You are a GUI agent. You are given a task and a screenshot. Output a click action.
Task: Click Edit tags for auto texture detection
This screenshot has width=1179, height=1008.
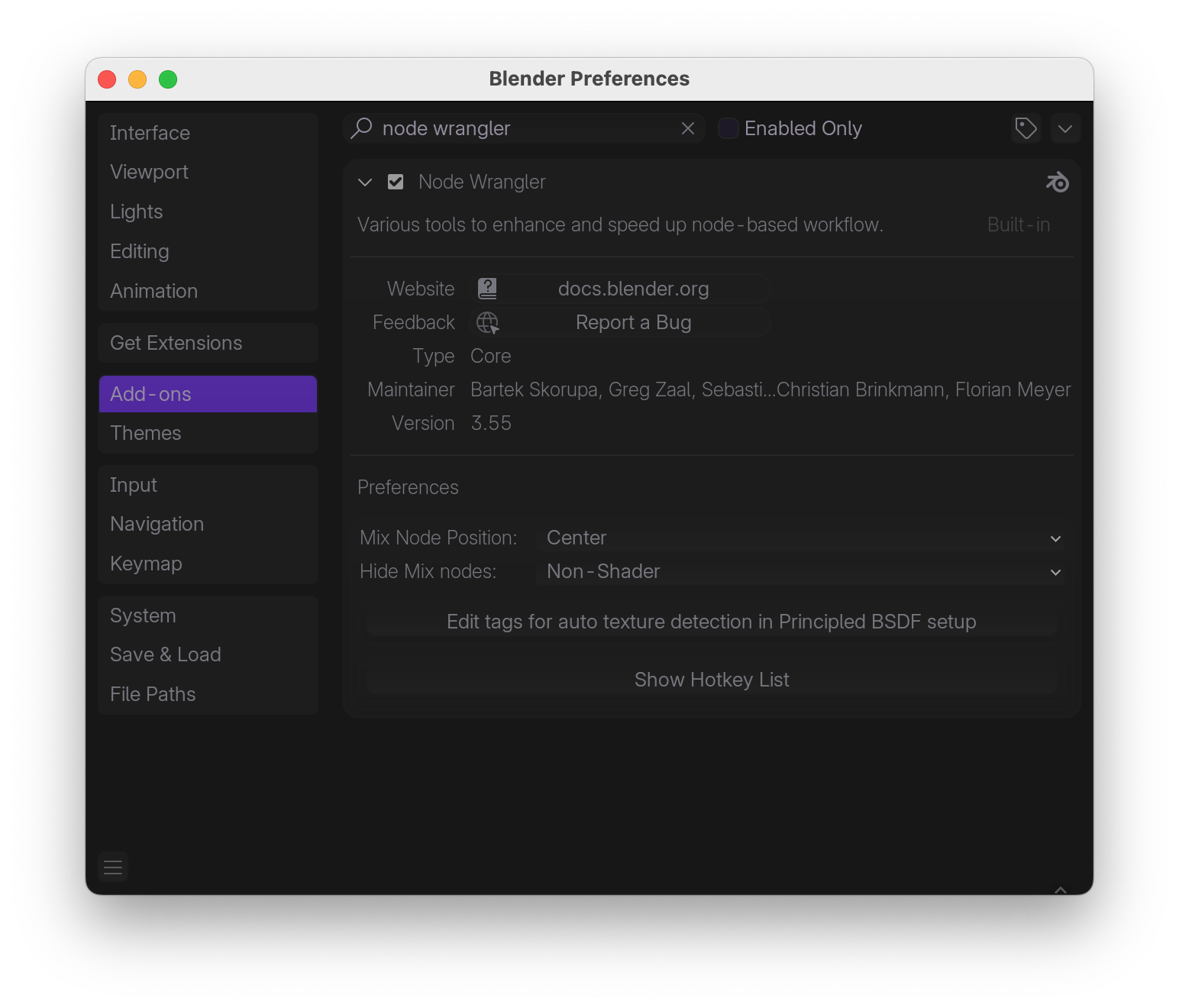tap(712, 622)
